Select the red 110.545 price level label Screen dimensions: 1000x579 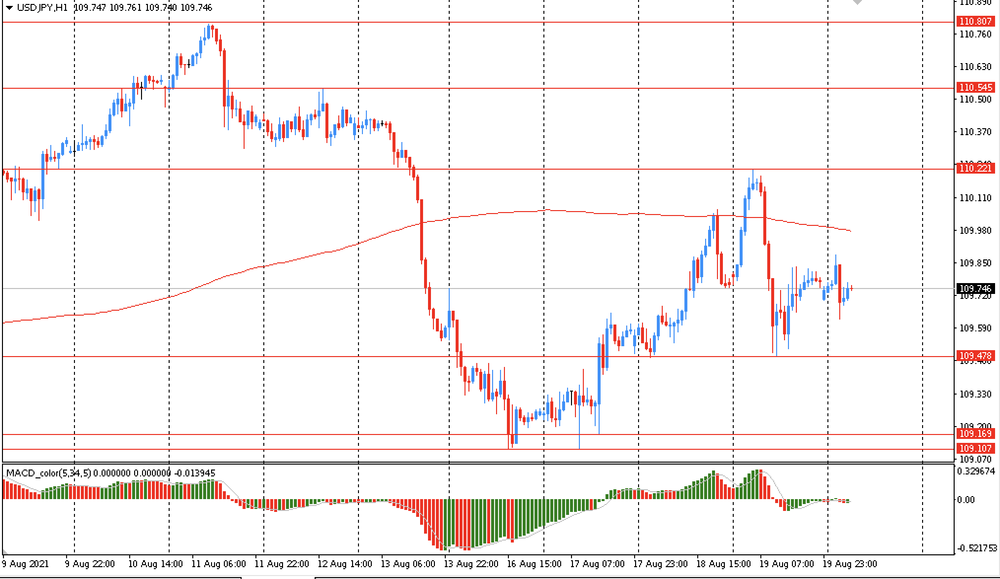(x=976, y=87)
